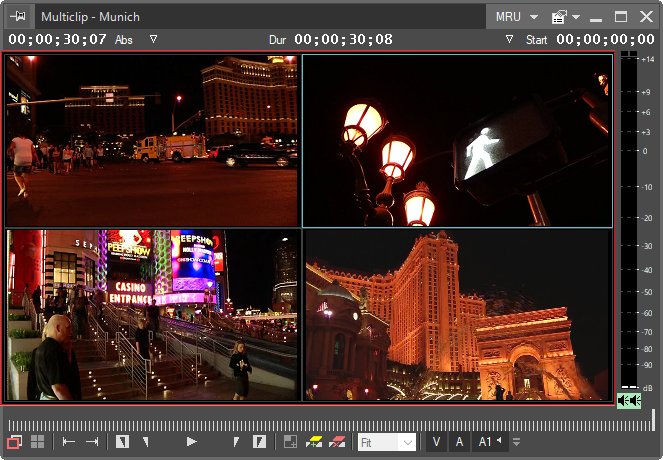
Task: Click the pin icon in title bar
Action: point(19,16)
